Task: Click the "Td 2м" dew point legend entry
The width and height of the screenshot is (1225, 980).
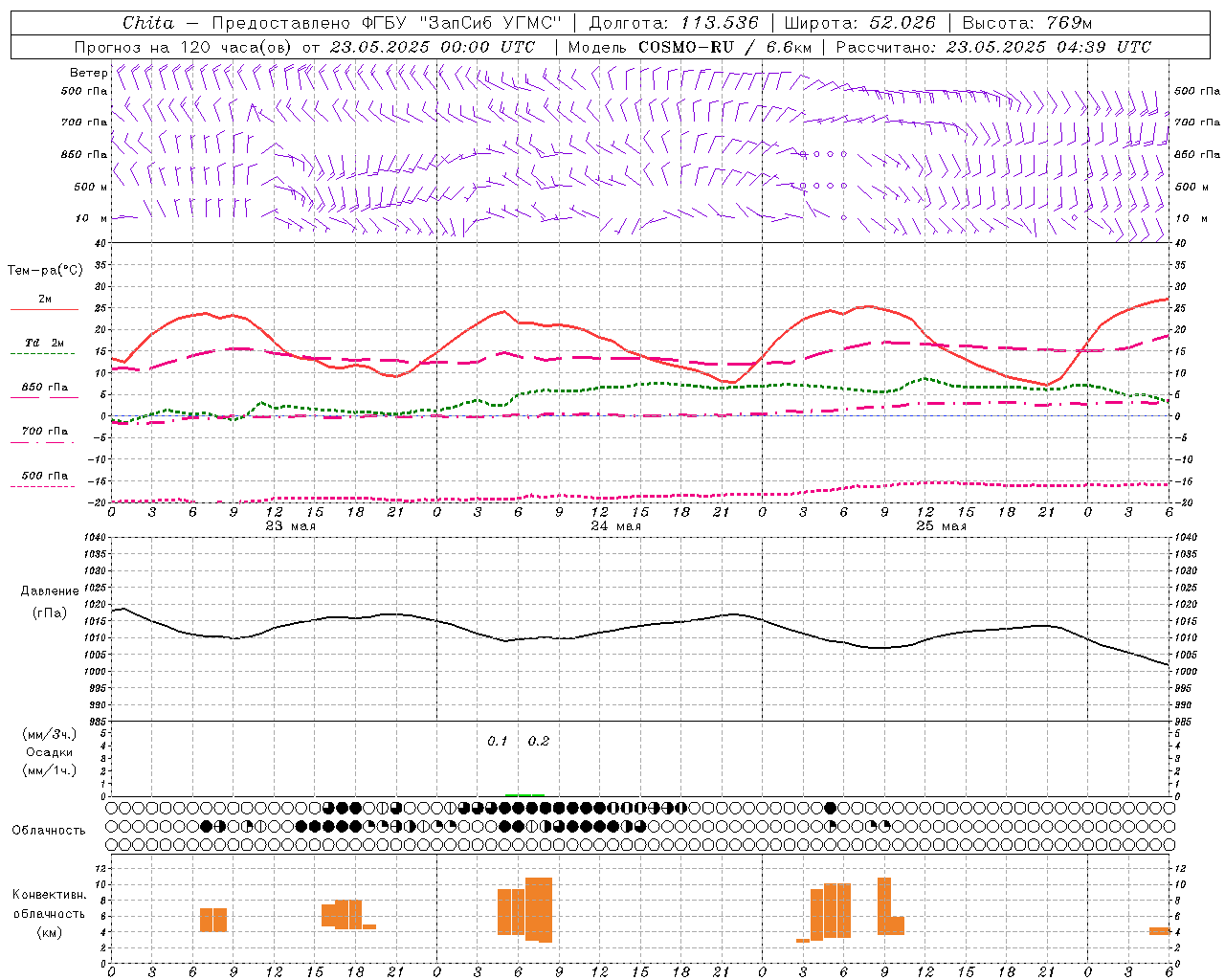Action: click(x=45, y=343)
